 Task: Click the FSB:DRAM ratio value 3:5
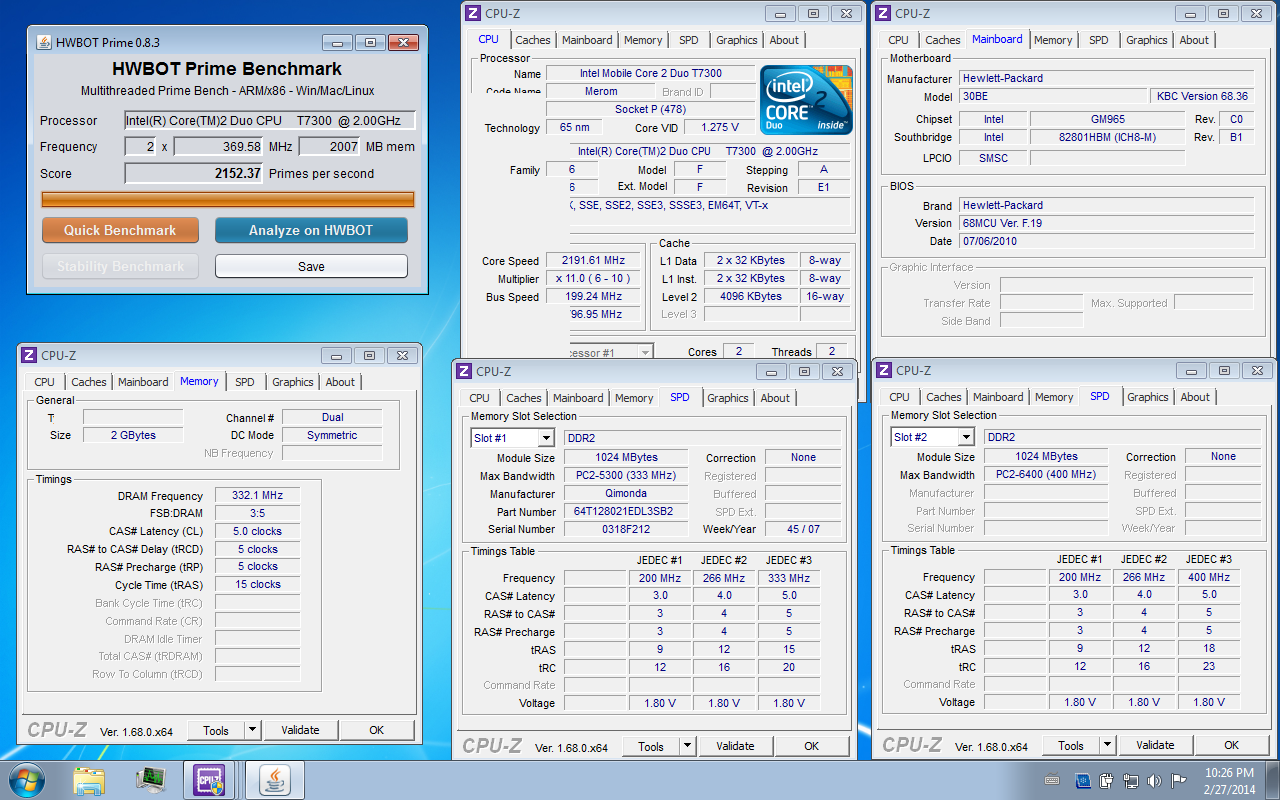pyautogui.click(x=256, y=514)
